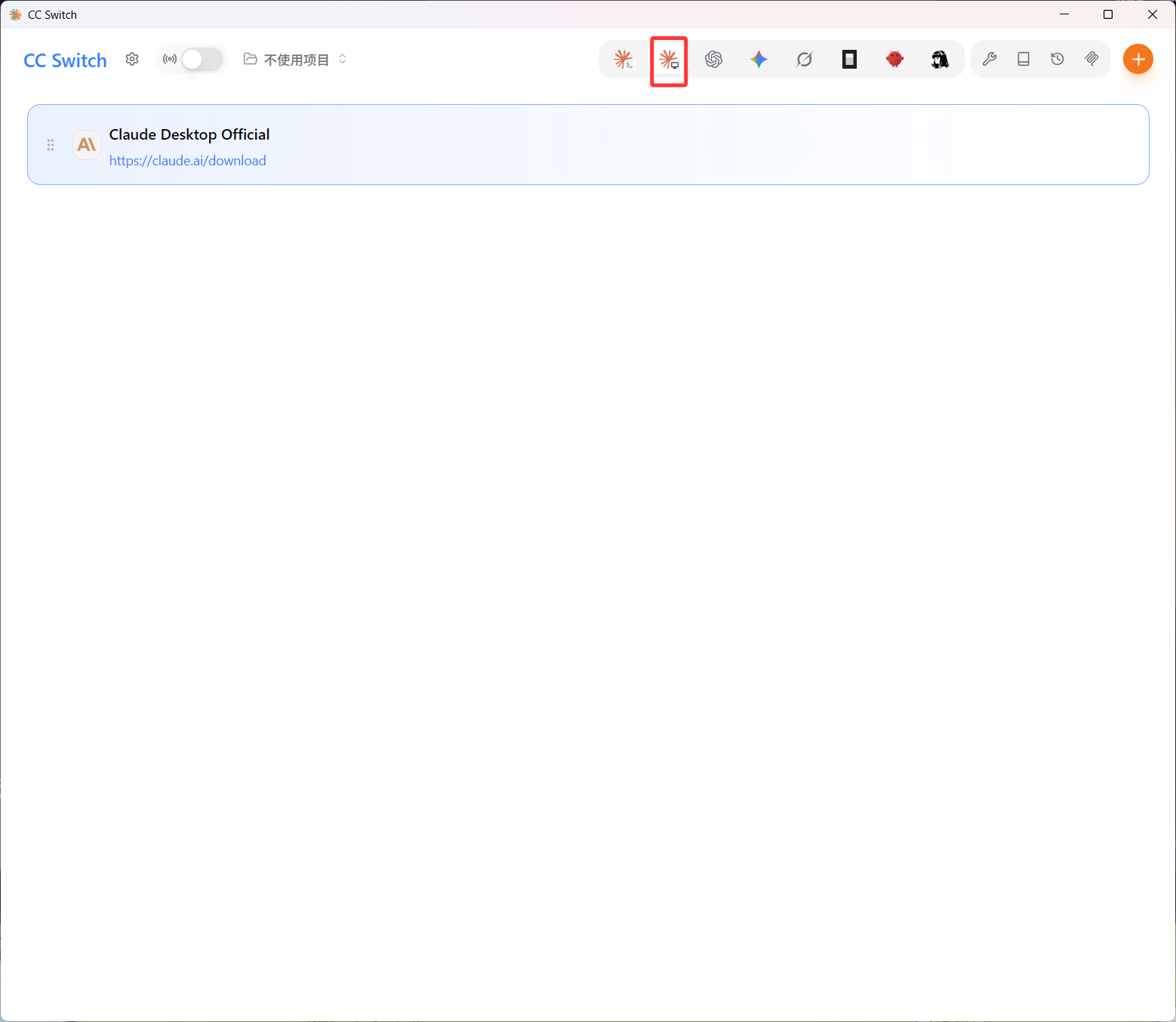This screenshot has height=1022, width=1176.
Task: Open settings via the gear icon
Action: coord(132,59)
